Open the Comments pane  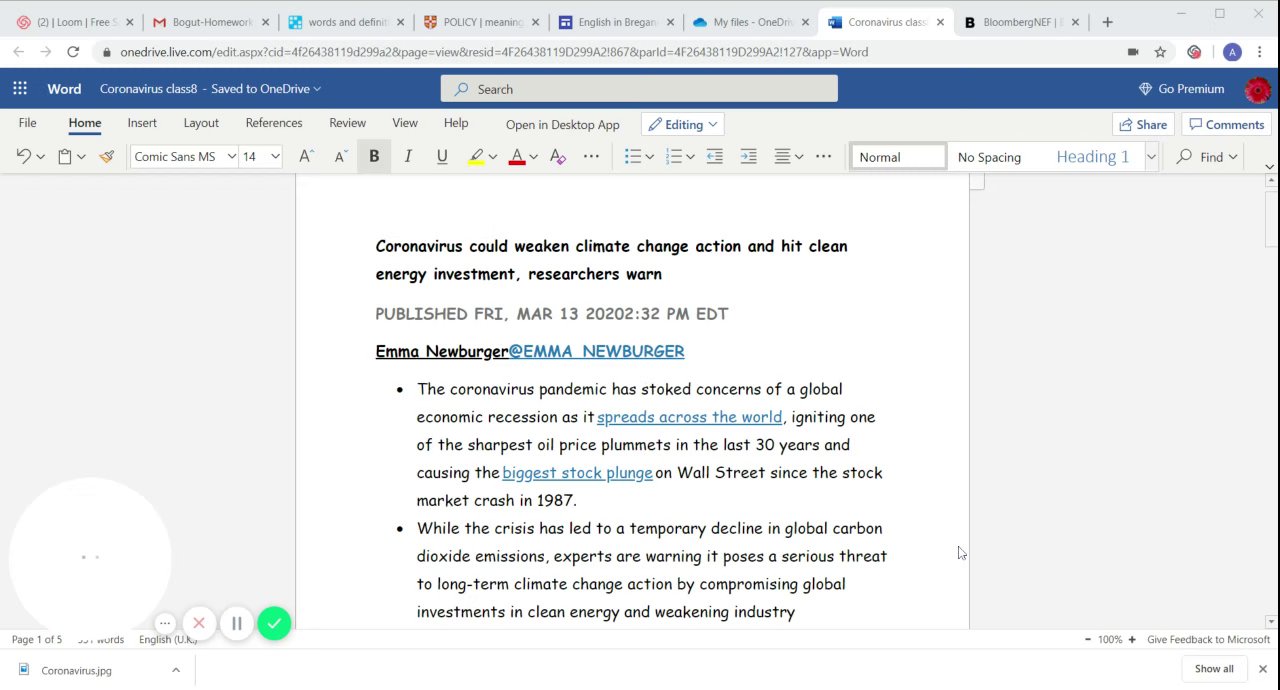tap(1226, 125)
